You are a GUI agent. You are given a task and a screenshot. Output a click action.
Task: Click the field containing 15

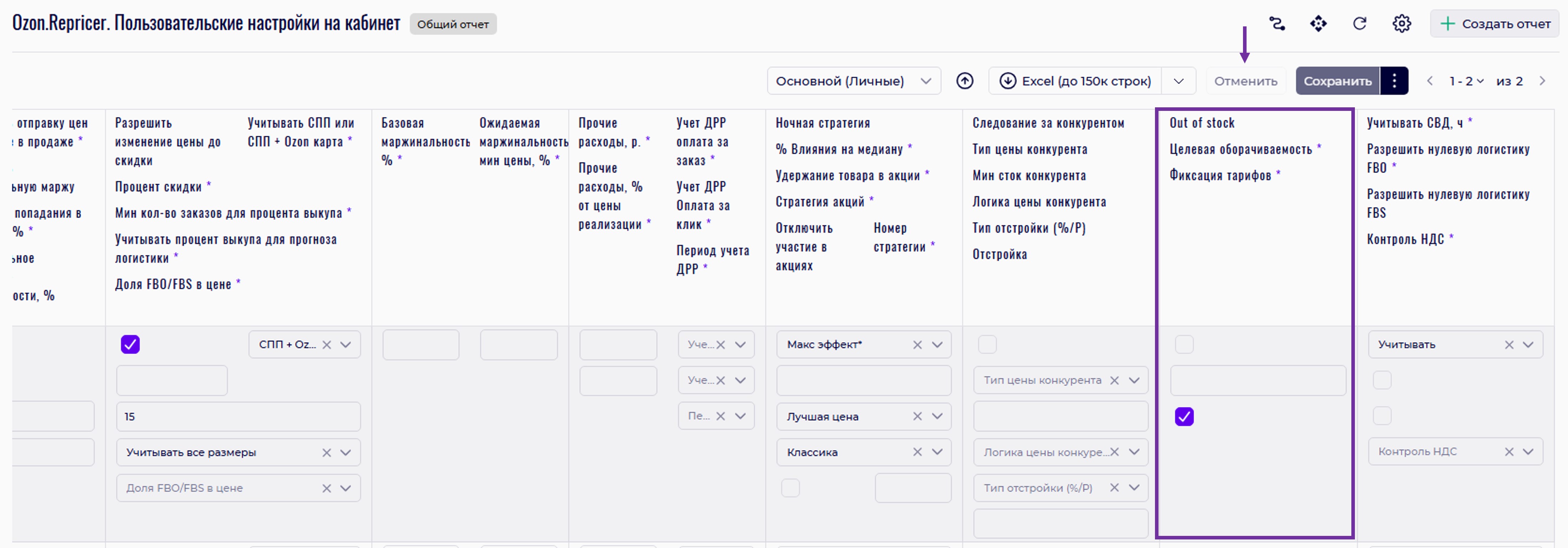click(238, 416)
